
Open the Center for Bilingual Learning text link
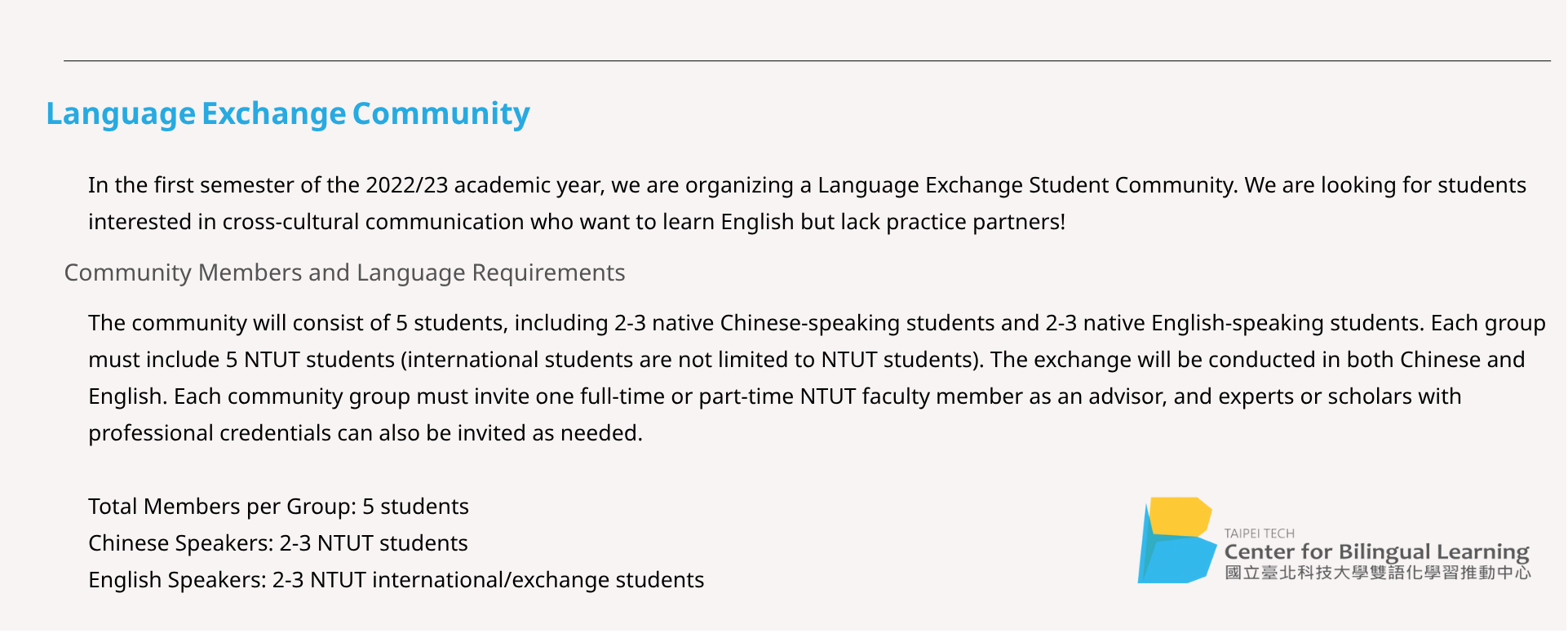click(x=1376, y=552)
